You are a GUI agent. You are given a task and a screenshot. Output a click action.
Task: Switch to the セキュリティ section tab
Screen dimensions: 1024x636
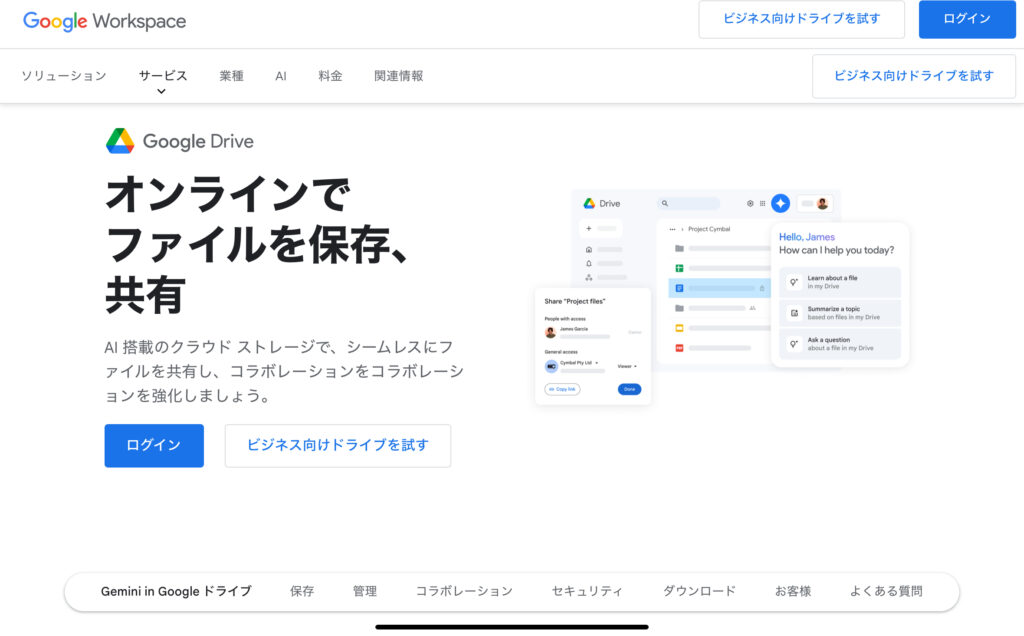[587, 591]
